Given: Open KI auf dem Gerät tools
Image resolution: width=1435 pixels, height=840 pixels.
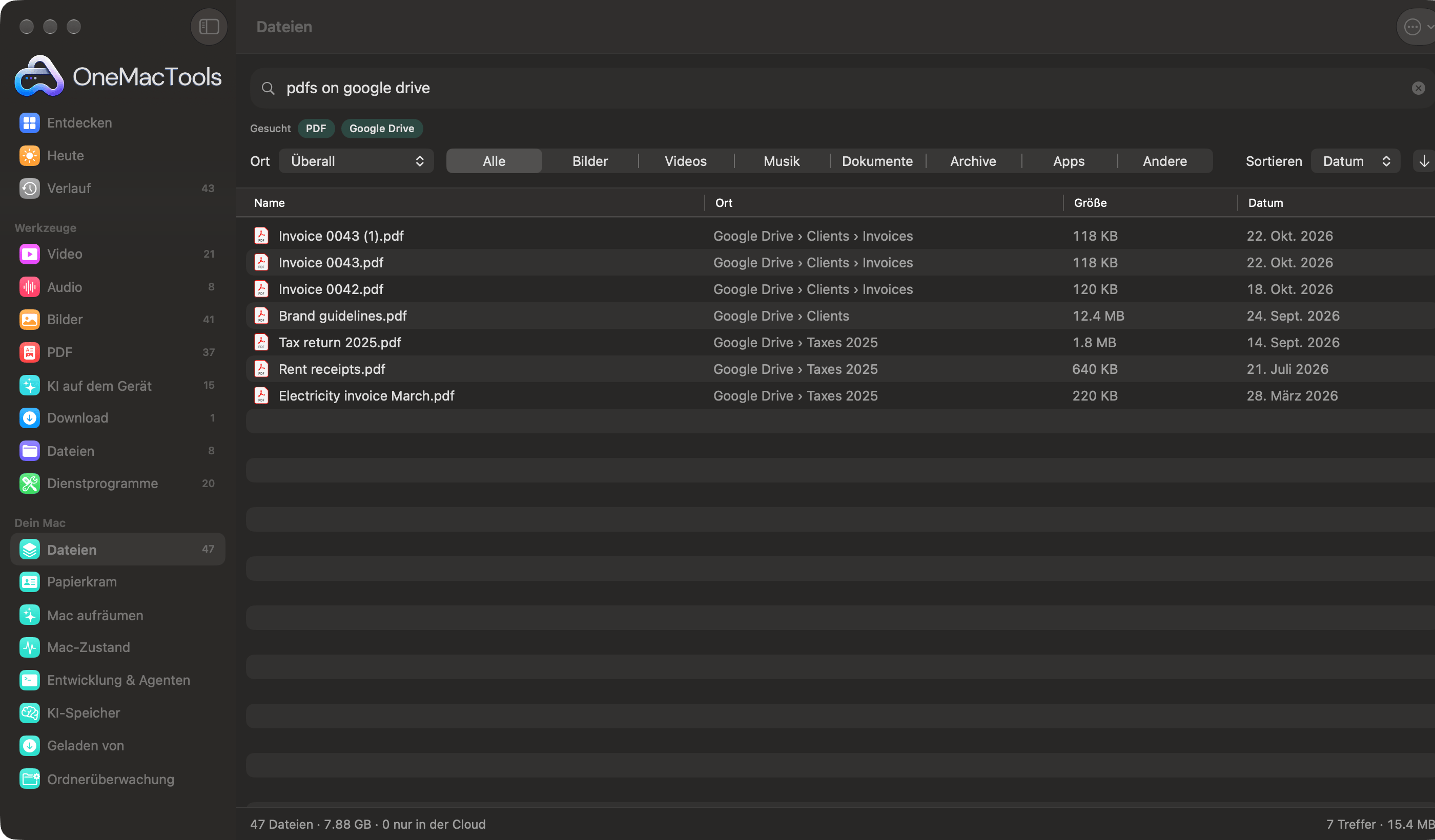Looking at the screenshot, I should pyautogui.click(x=118, y=385).
